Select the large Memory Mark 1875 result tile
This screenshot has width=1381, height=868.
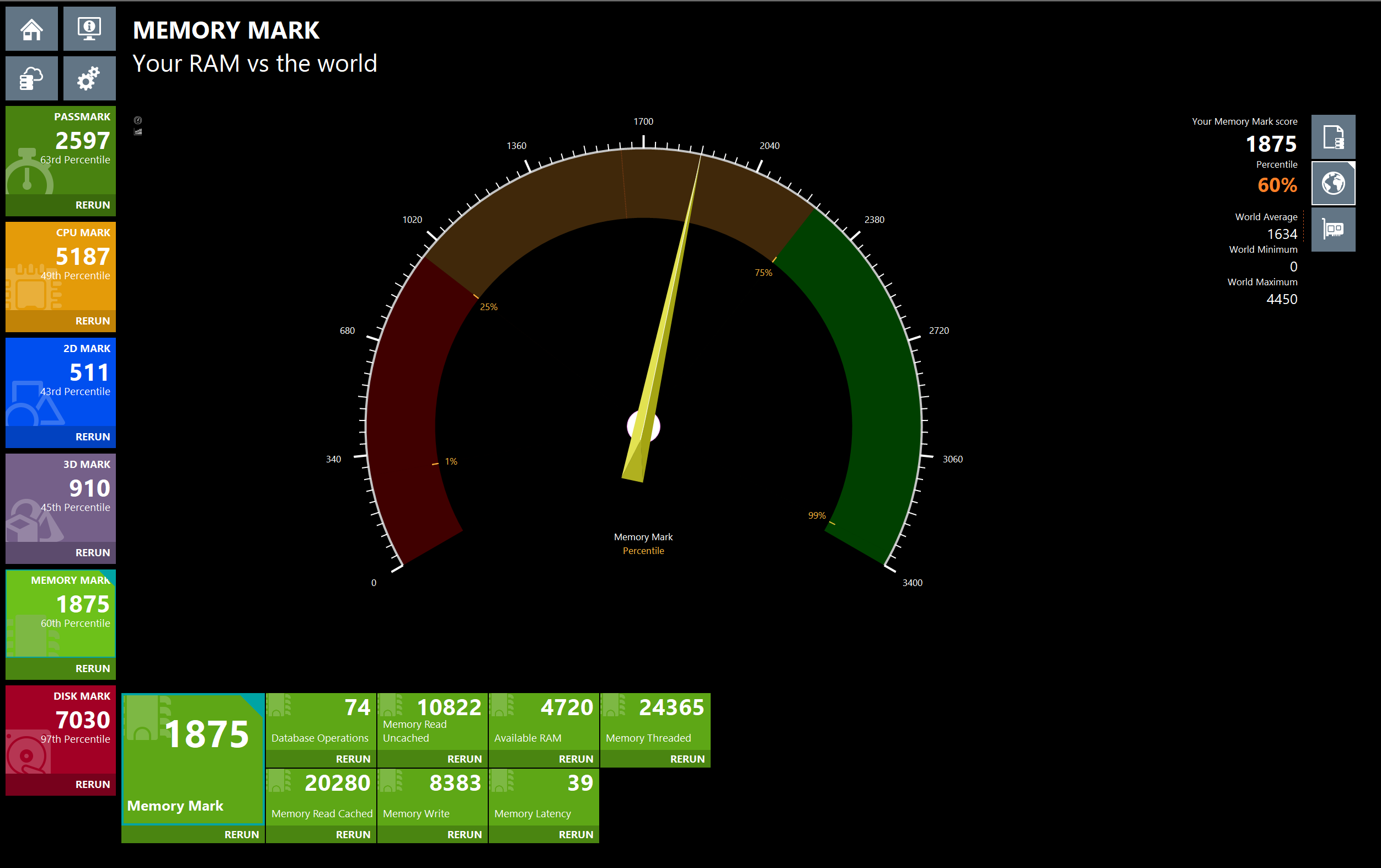(193, 759)
